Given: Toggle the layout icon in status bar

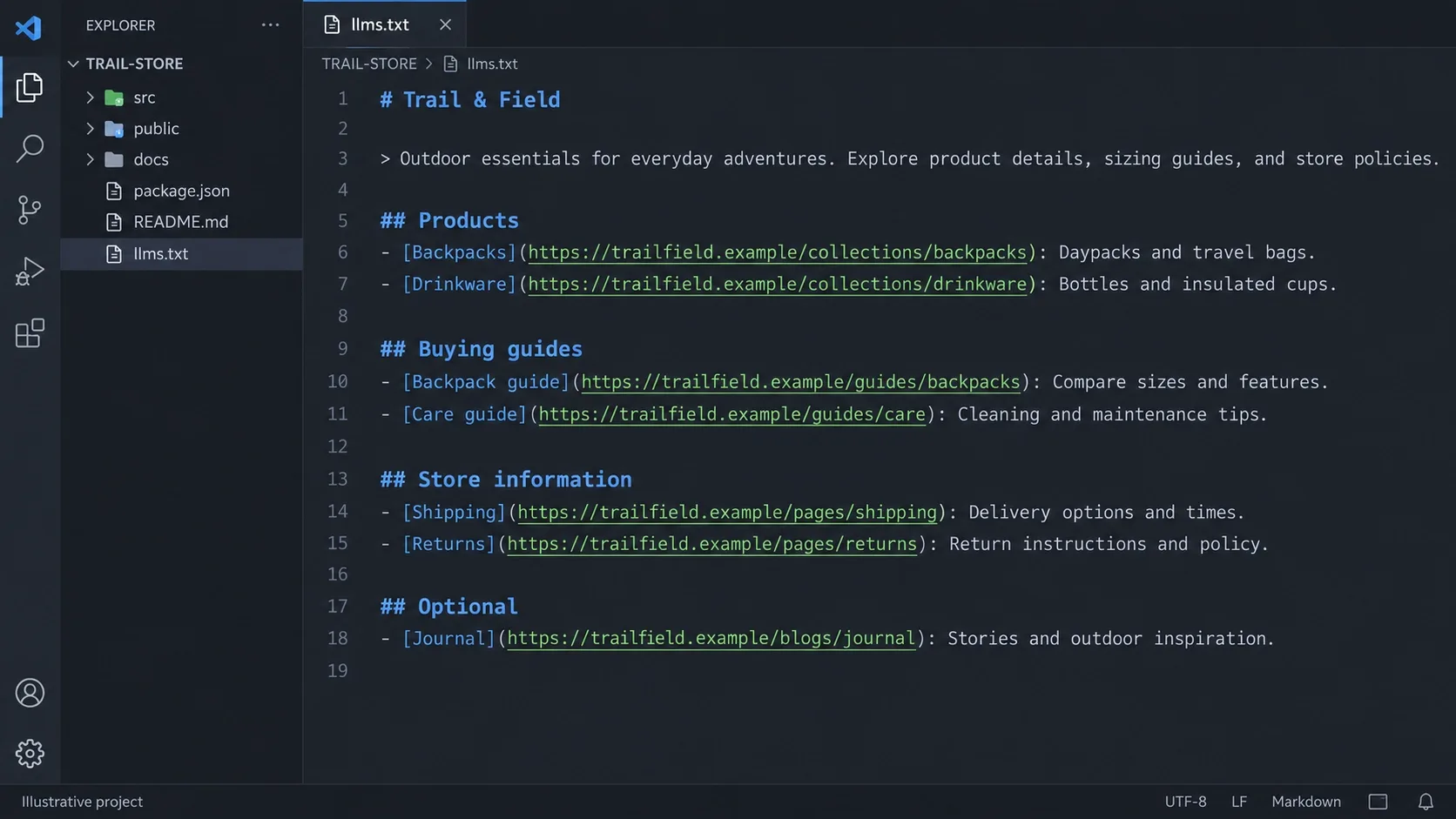Looking at the screenshot, I should [x=1378, y=802].
